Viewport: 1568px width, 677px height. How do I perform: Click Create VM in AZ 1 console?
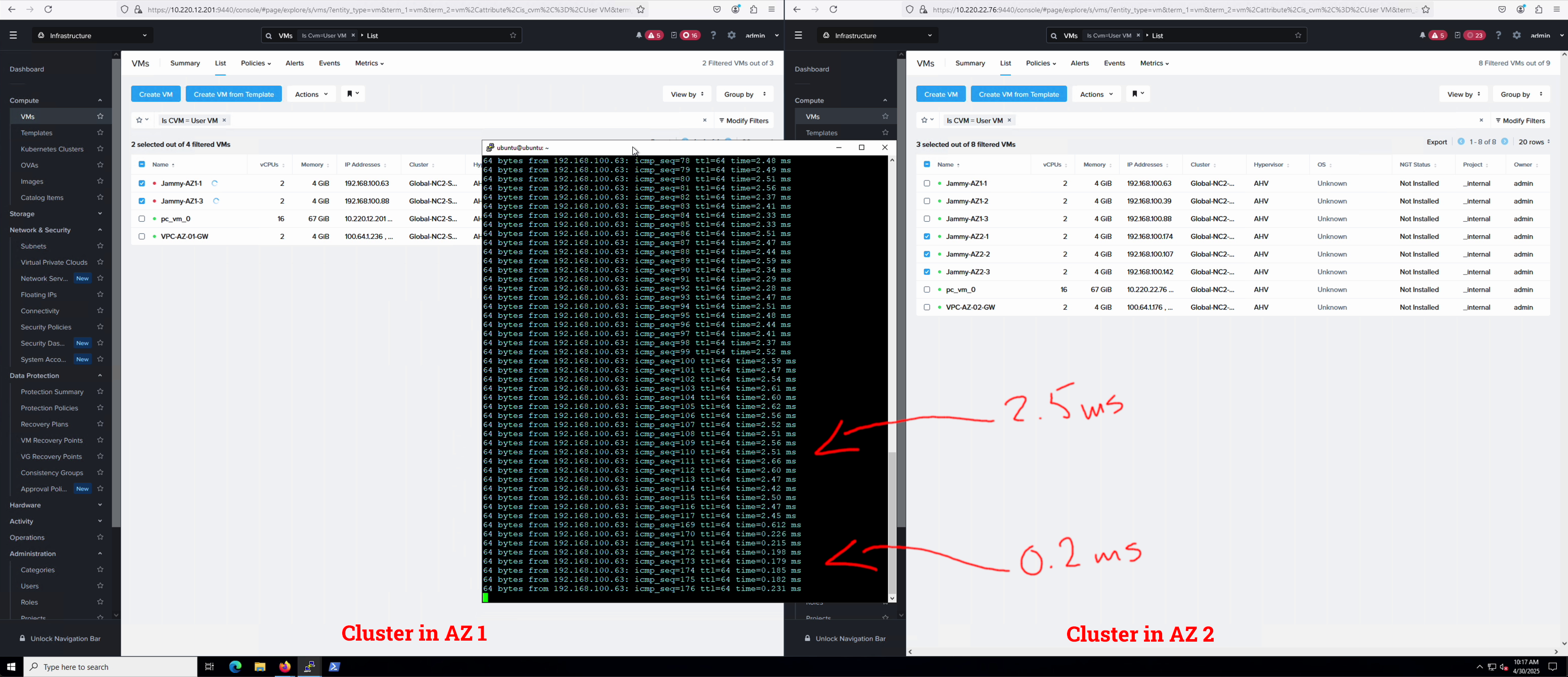click(x=156, y=94)
